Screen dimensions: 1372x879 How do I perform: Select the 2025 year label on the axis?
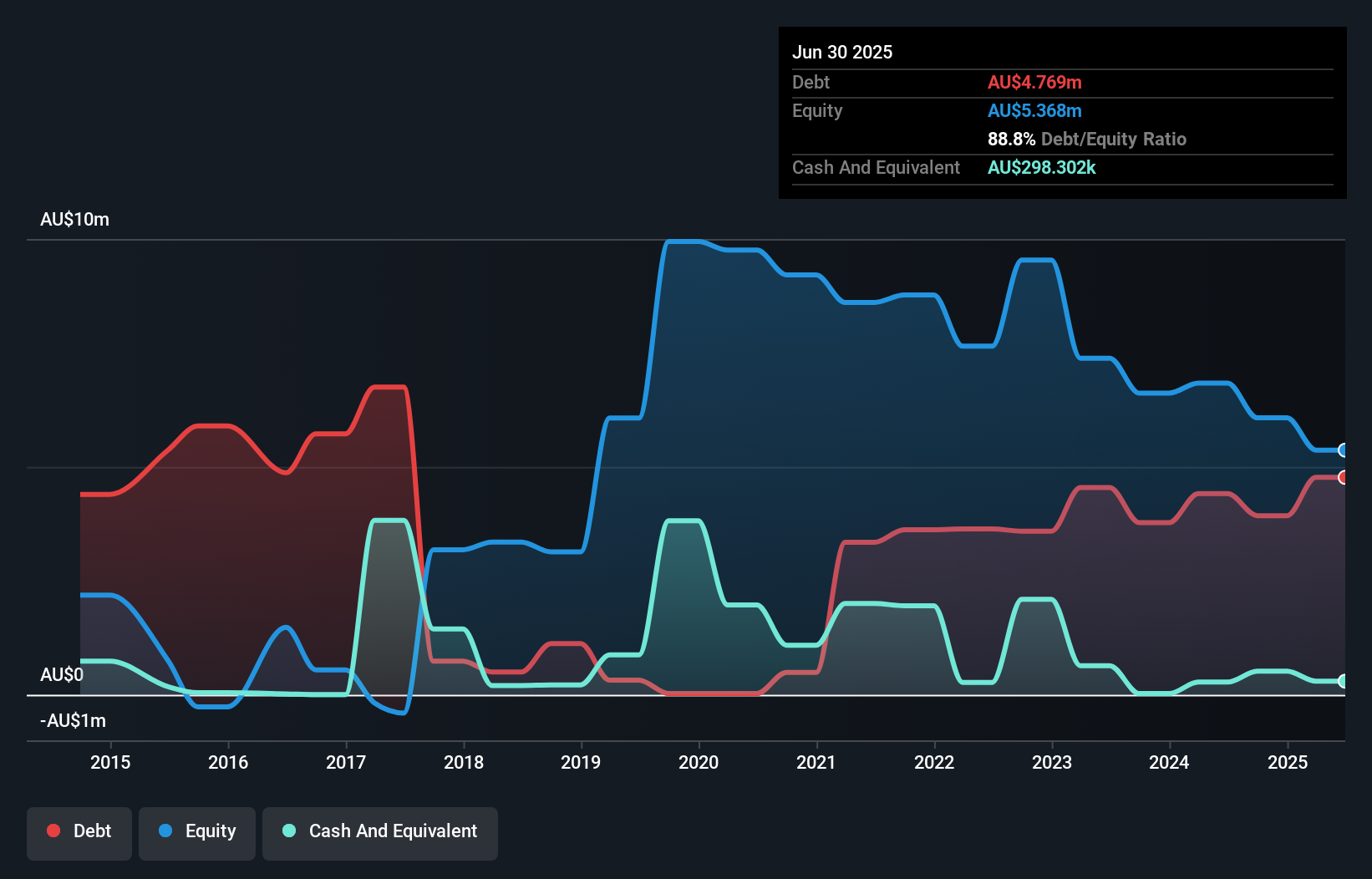[1288, 762]
